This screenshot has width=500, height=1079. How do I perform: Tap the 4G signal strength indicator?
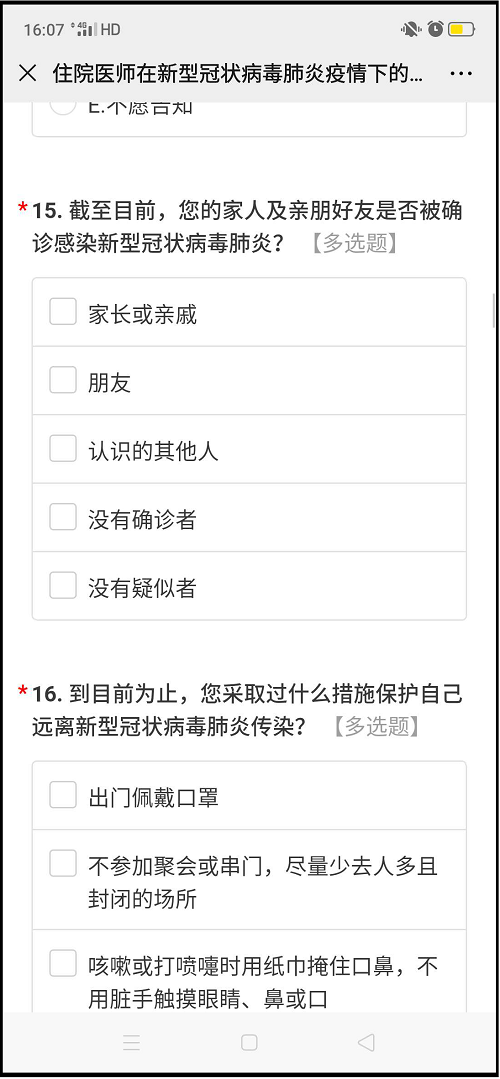86,30
